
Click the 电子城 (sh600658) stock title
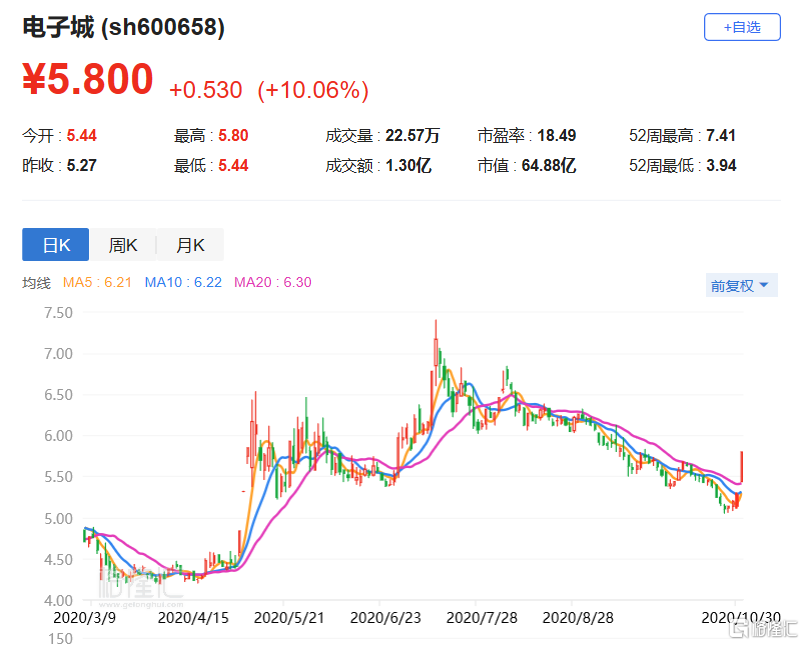click(x=124, y=28)
